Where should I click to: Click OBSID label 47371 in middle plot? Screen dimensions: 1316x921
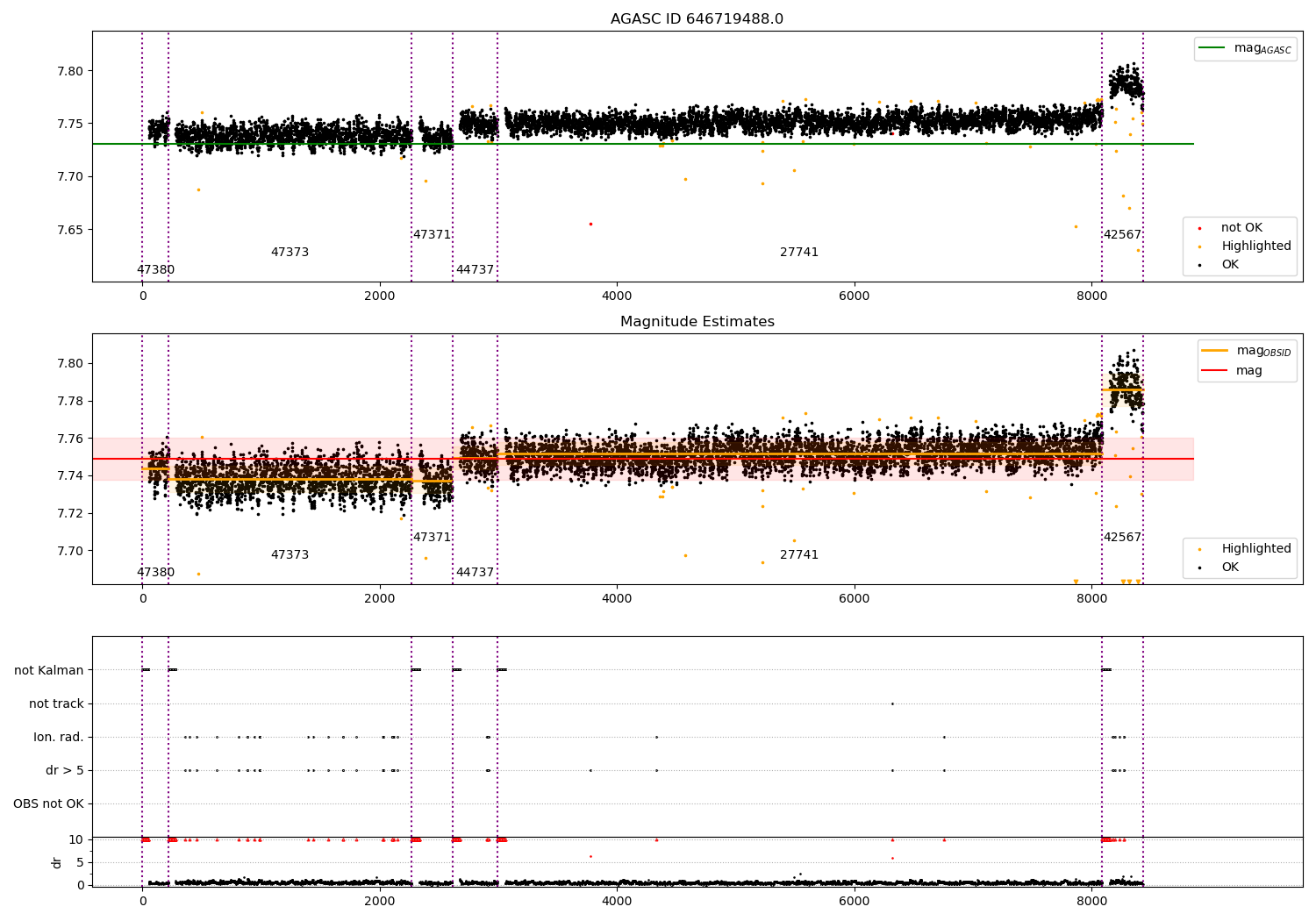click(432, 538)
